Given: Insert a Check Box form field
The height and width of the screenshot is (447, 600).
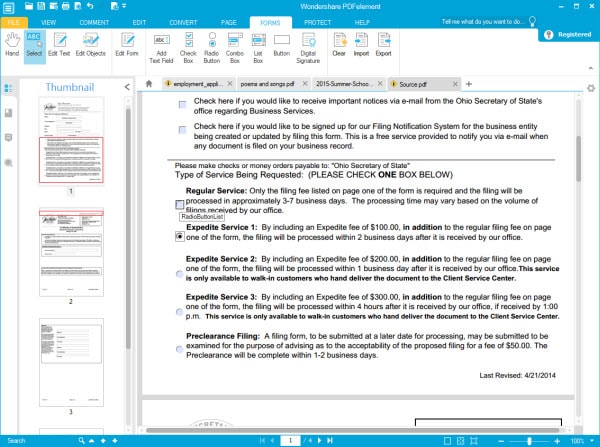Looking at the screenshot, I should point(188,48).
